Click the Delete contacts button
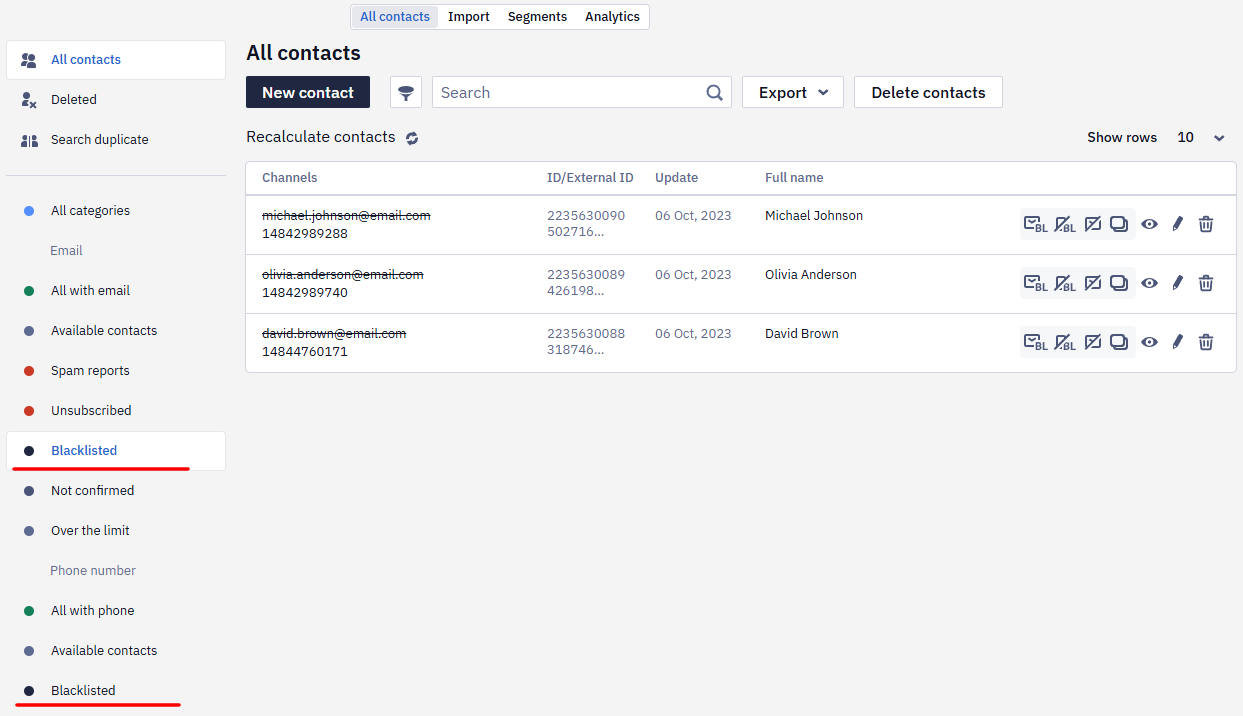1243x716 pixels. (928, 93)
